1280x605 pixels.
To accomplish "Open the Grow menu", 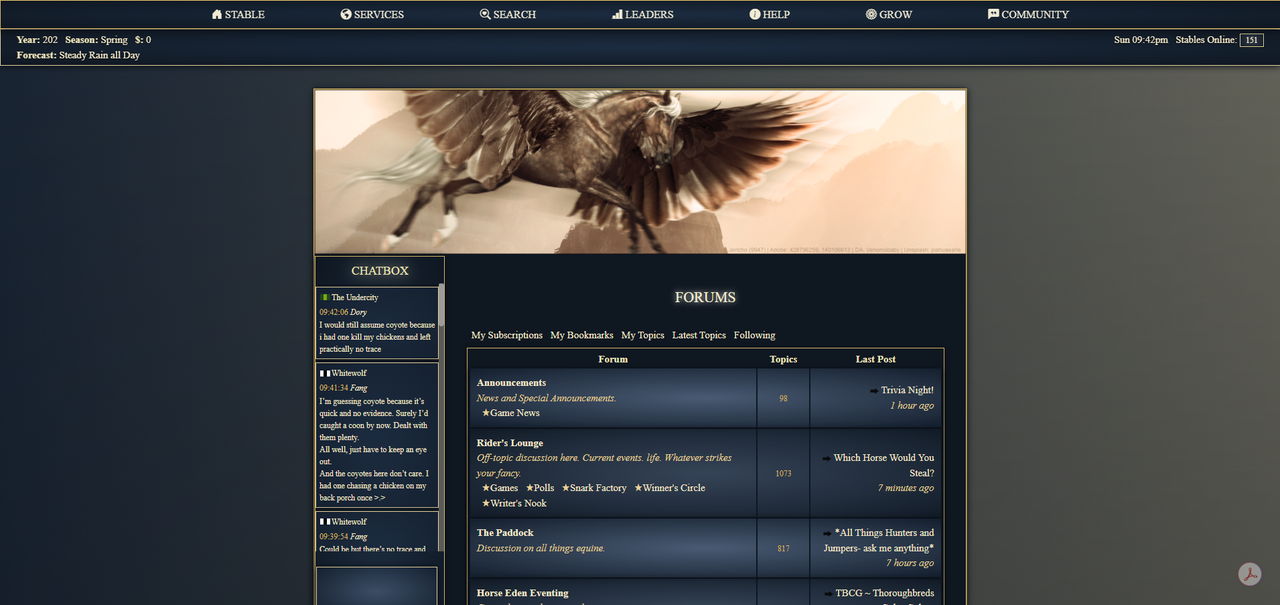I will [x=889, y=15].
